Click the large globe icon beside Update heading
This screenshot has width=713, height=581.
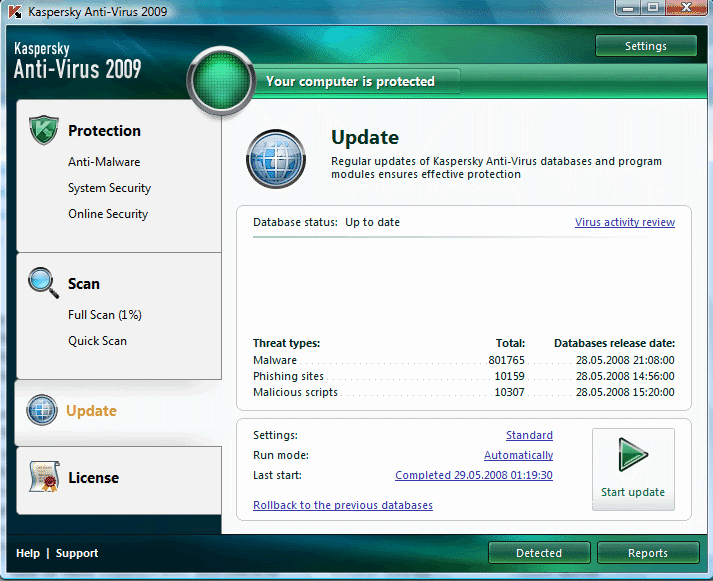tap(276, 159)
